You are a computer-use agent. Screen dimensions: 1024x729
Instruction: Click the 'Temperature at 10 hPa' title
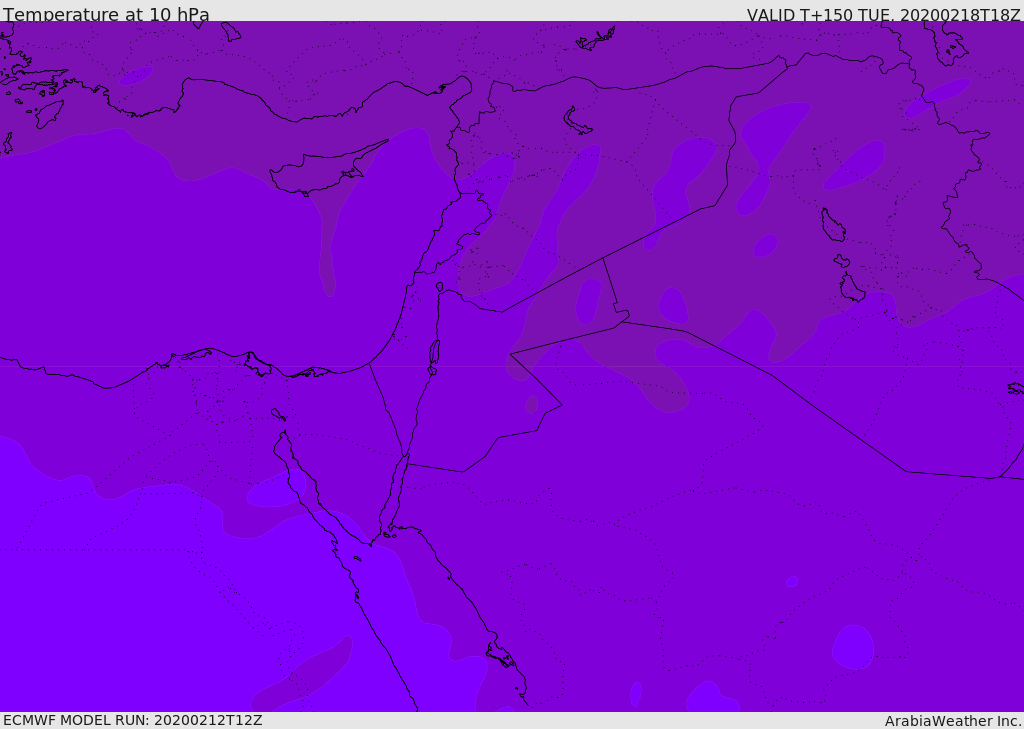point(106,14)
